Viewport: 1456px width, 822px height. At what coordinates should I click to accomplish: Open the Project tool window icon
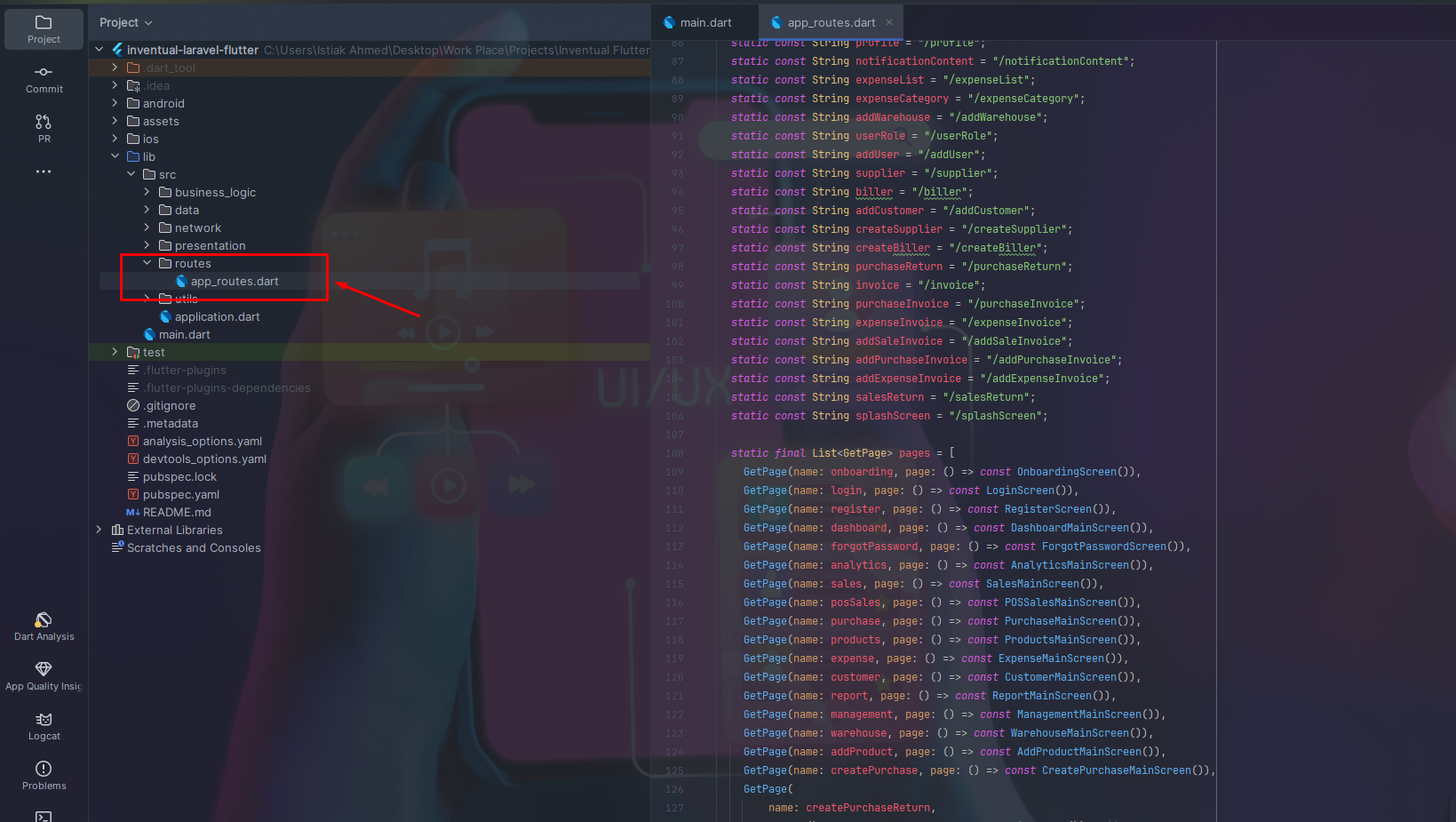[x=44, y=28]
